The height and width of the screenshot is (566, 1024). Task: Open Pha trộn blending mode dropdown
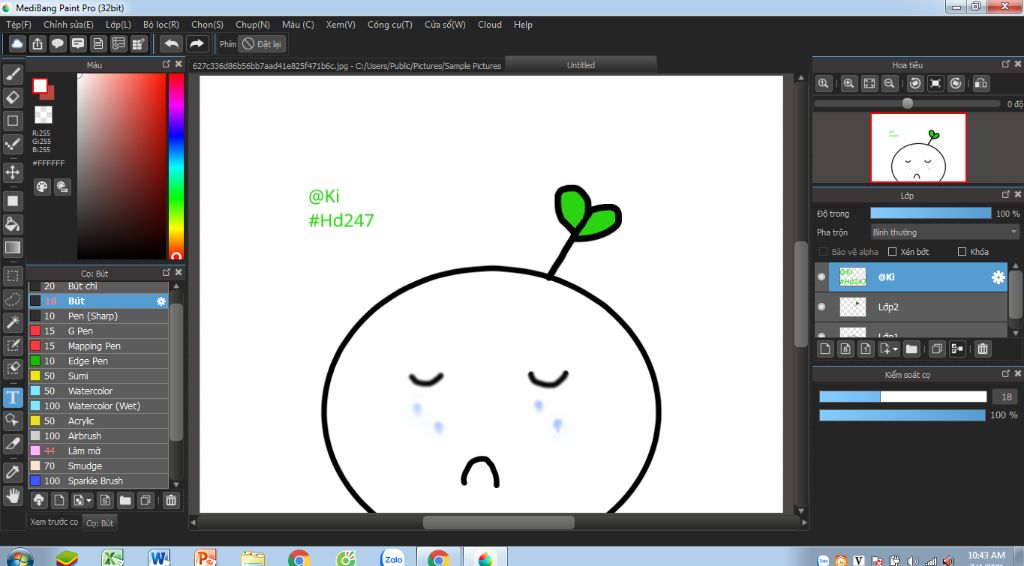(x=945, y=232)
